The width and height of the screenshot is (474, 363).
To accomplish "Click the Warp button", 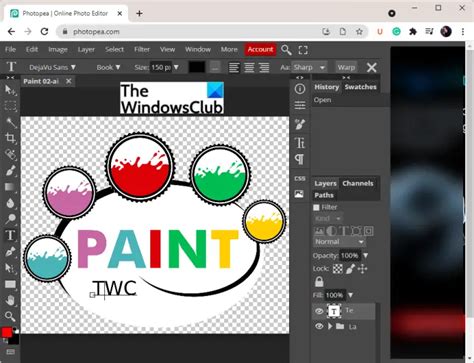I will 346,67.
